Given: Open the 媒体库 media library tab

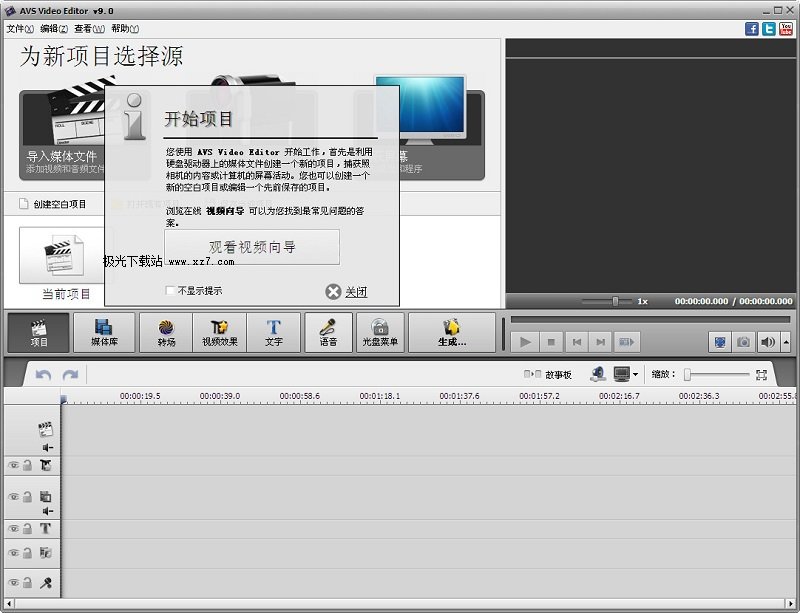Looking at the screenshot, I should 104,333.
